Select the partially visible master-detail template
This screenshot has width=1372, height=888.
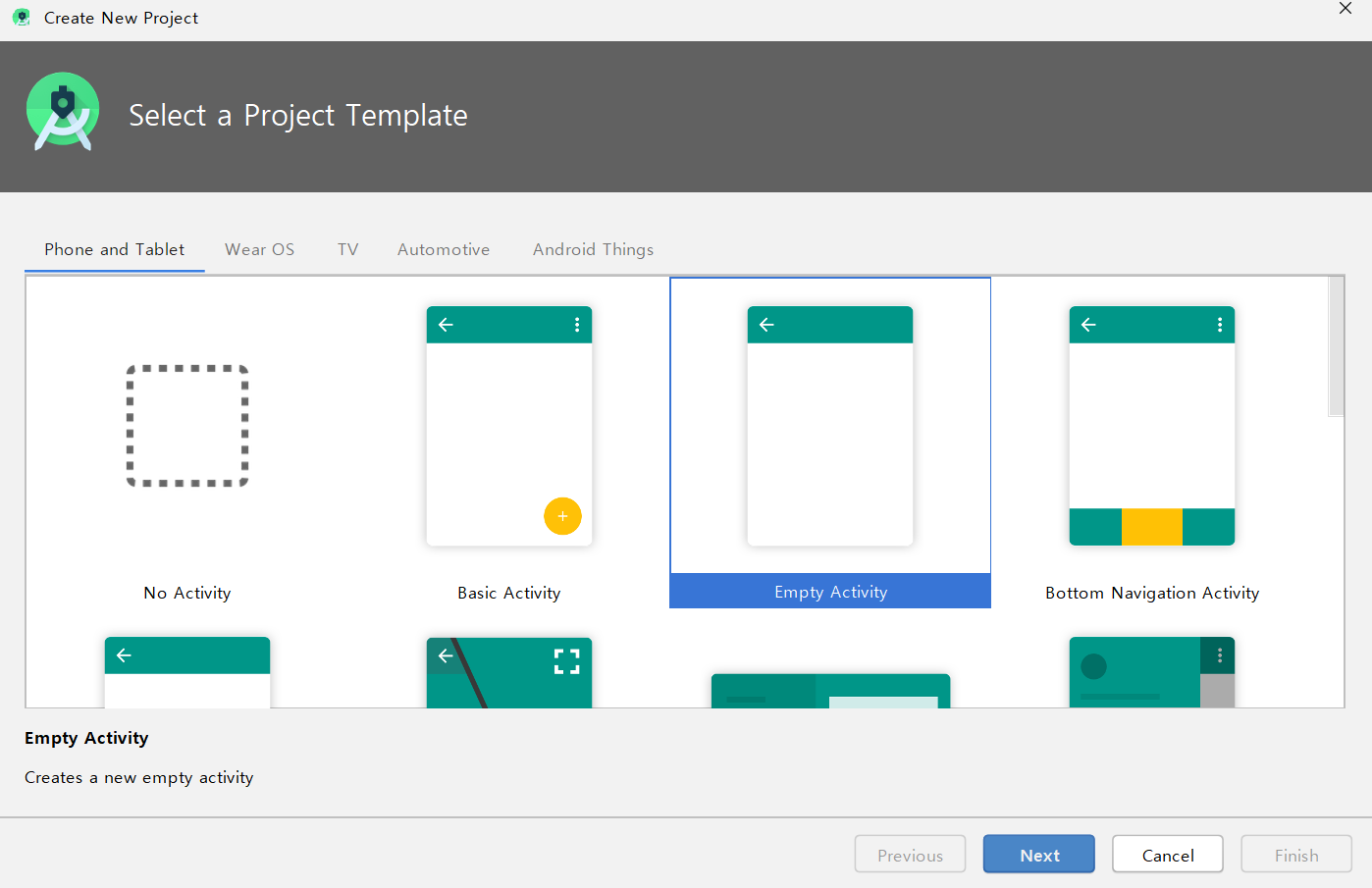point(830,690)
